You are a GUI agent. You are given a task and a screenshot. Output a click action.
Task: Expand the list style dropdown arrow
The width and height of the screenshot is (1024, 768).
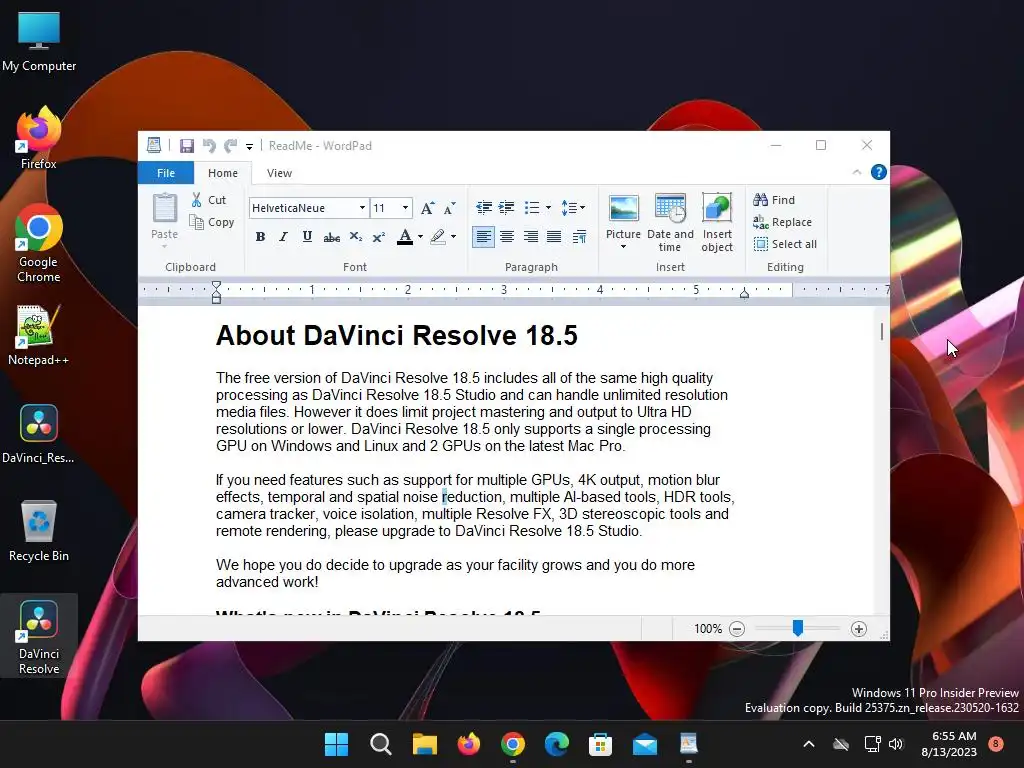pyautogui.click(x=548, y=208)
